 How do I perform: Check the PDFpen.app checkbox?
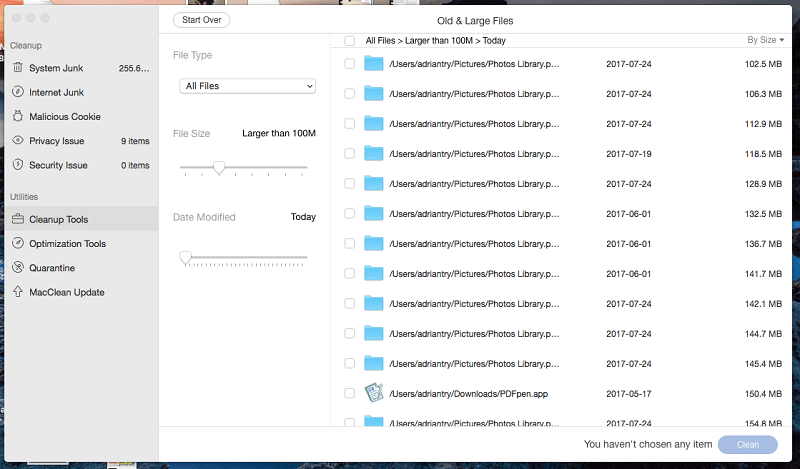[349, 393]
